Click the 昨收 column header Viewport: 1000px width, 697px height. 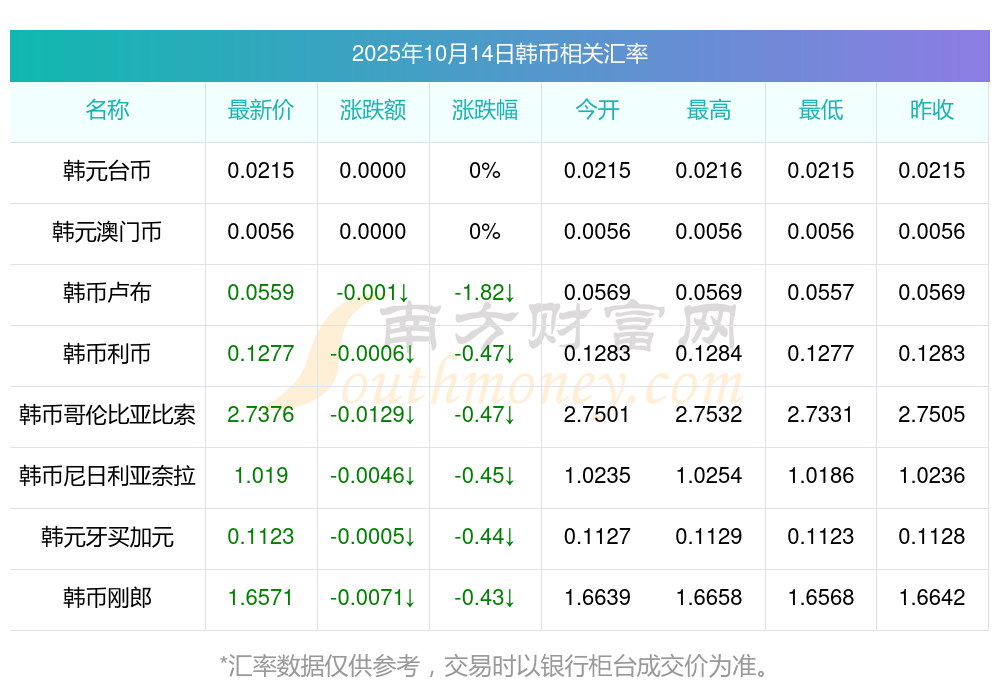(932, 111)
